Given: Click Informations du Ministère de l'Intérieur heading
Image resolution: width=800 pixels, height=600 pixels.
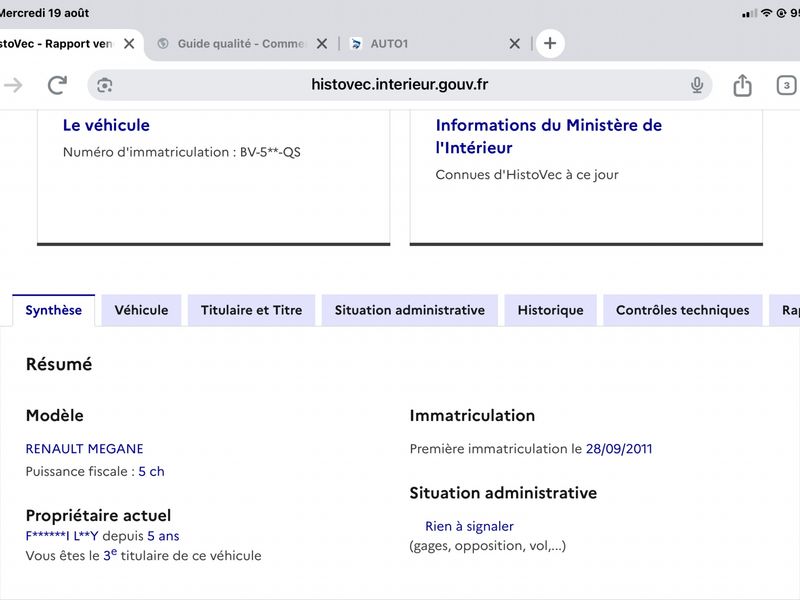Looking at the screenshot, I should pos(548,136).
